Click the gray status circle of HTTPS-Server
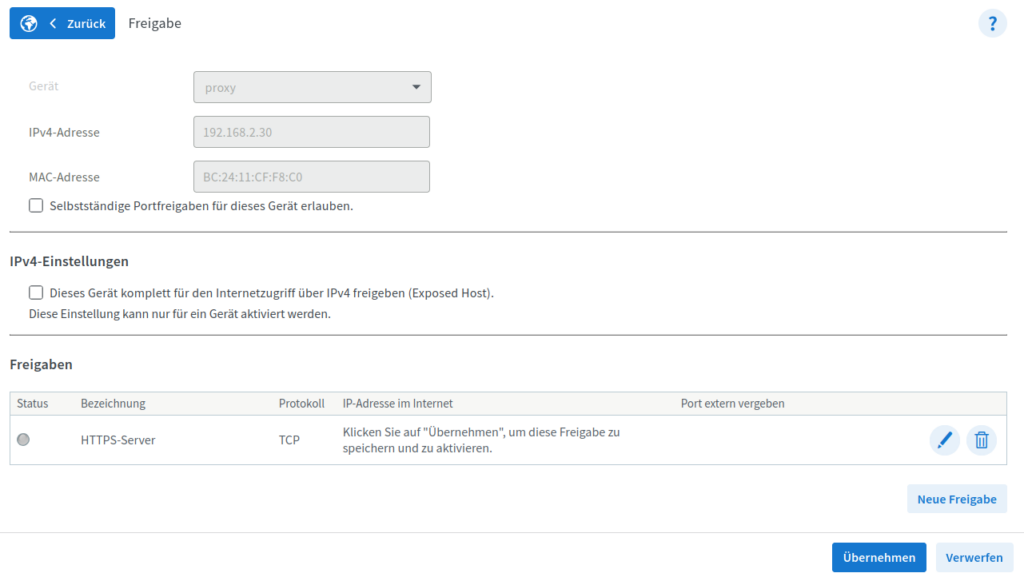The image size is (1024, 581). tap(24, 439)
